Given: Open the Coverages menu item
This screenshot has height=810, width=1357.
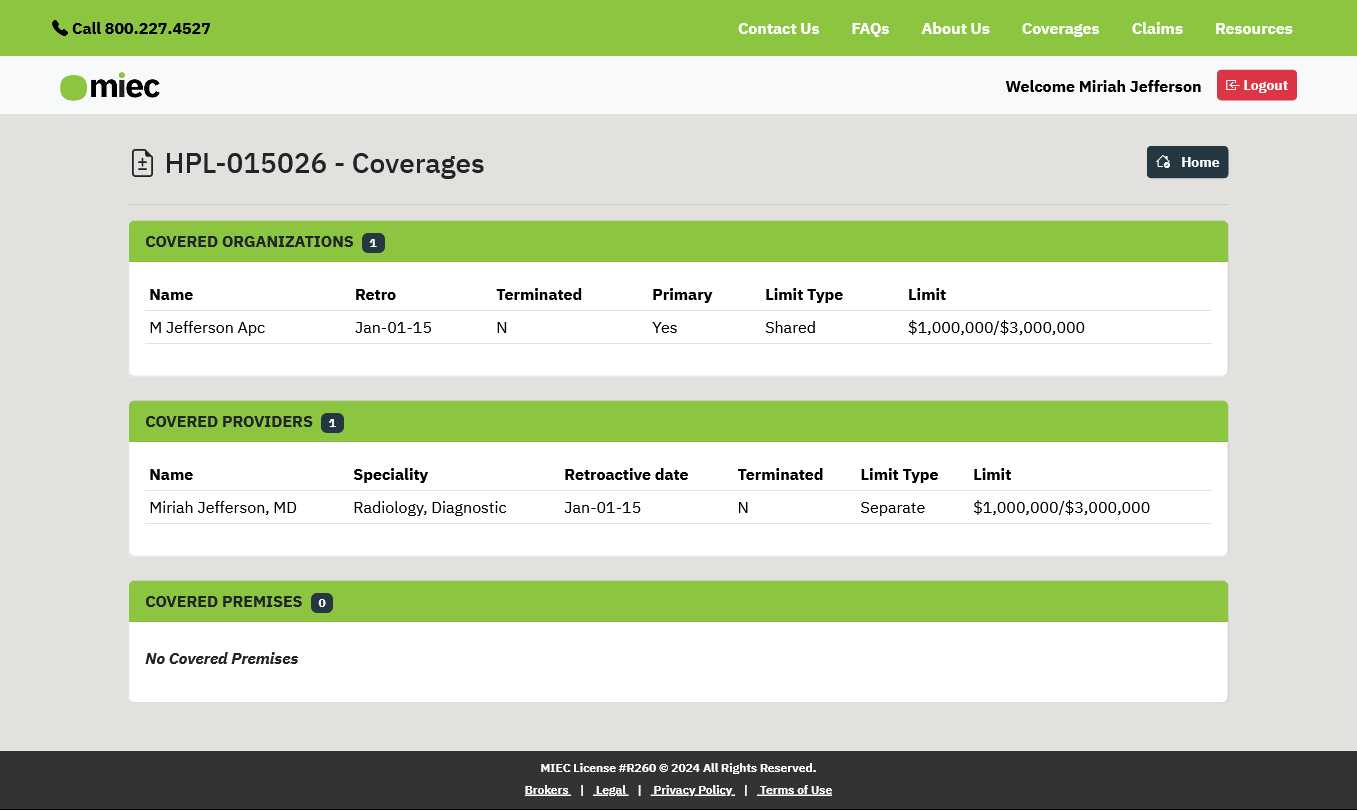Looking at the screenshot, I should coord(1060,28).
